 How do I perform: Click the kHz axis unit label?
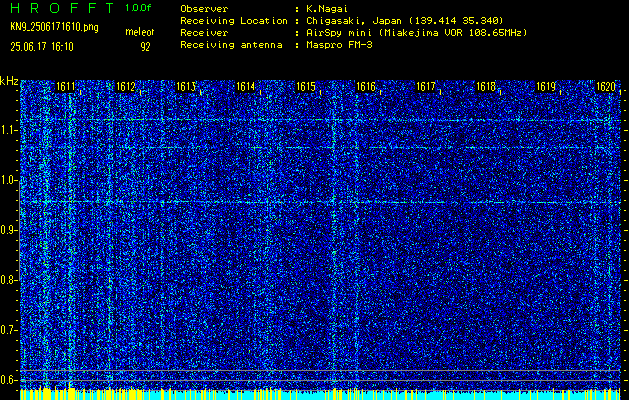click(9, 81)
